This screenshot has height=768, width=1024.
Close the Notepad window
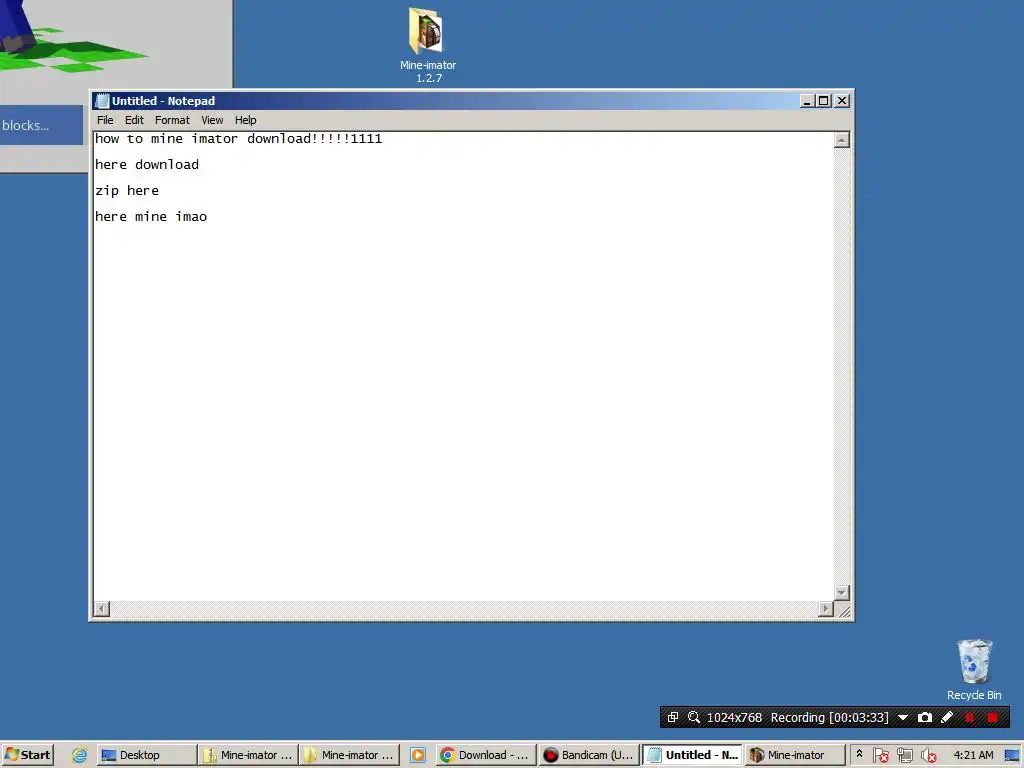842,101
